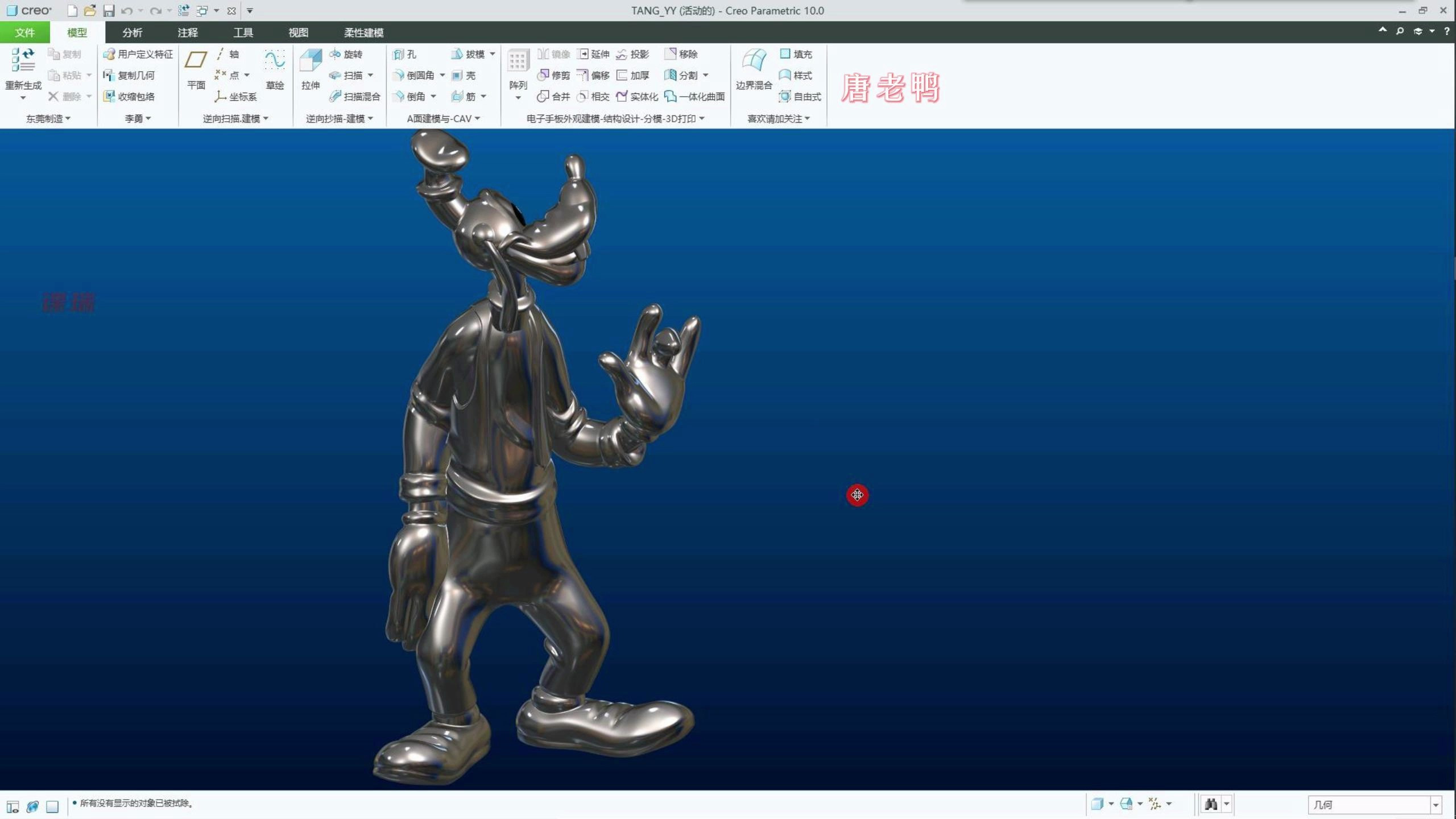
Task: Click Shrinkwrap (收缩包络)
Action: [129, 97]
